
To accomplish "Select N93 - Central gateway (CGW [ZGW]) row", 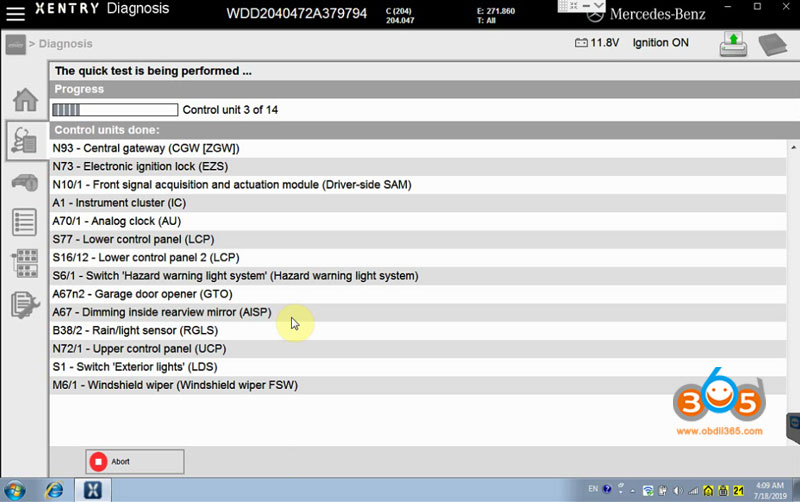I will [417, 148].
